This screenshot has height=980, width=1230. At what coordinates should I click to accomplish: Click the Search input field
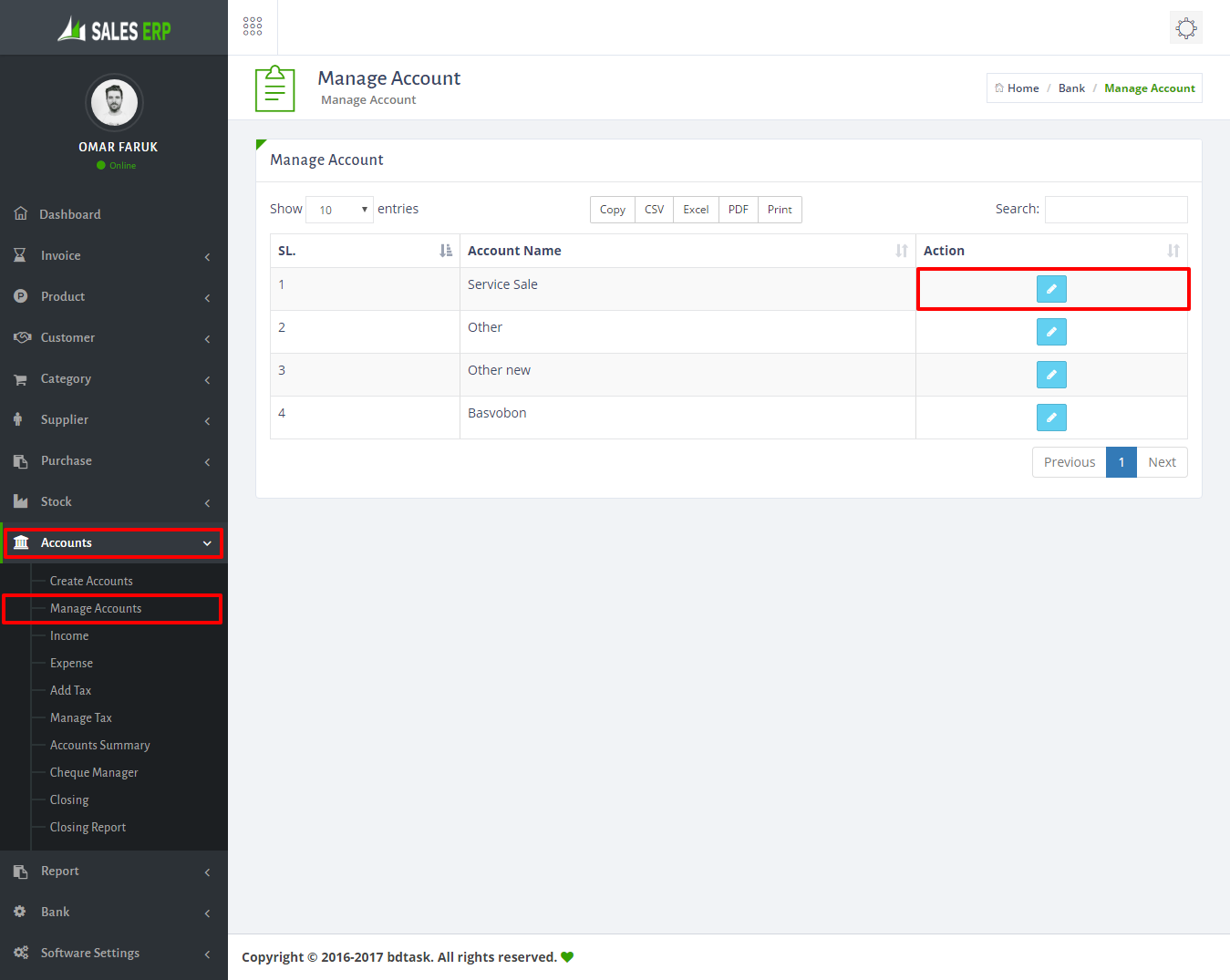1115,210
